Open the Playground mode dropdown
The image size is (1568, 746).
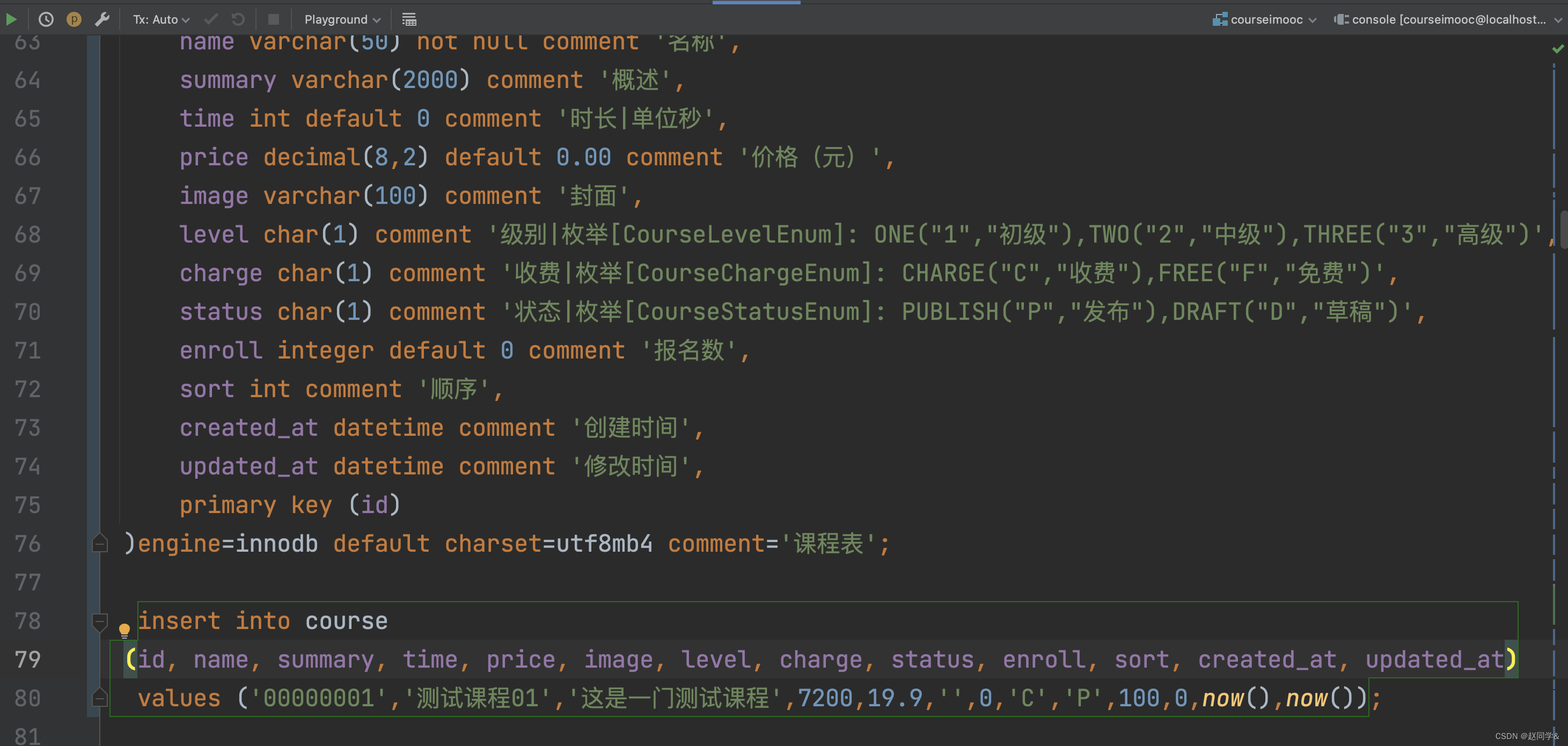(x=342, y=19)
